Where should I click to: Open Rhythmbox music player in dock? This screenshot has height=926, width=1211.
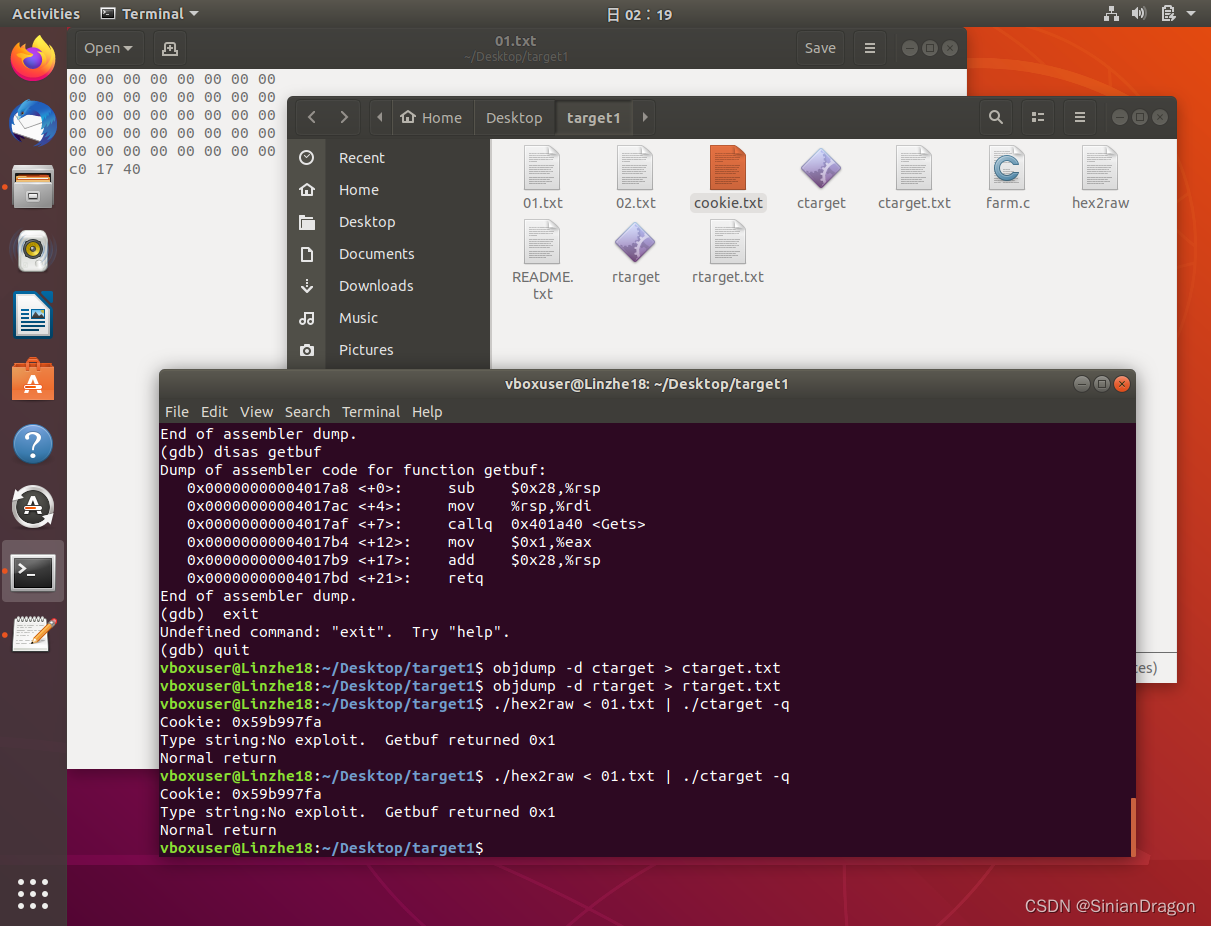click(x=33, y=251)
